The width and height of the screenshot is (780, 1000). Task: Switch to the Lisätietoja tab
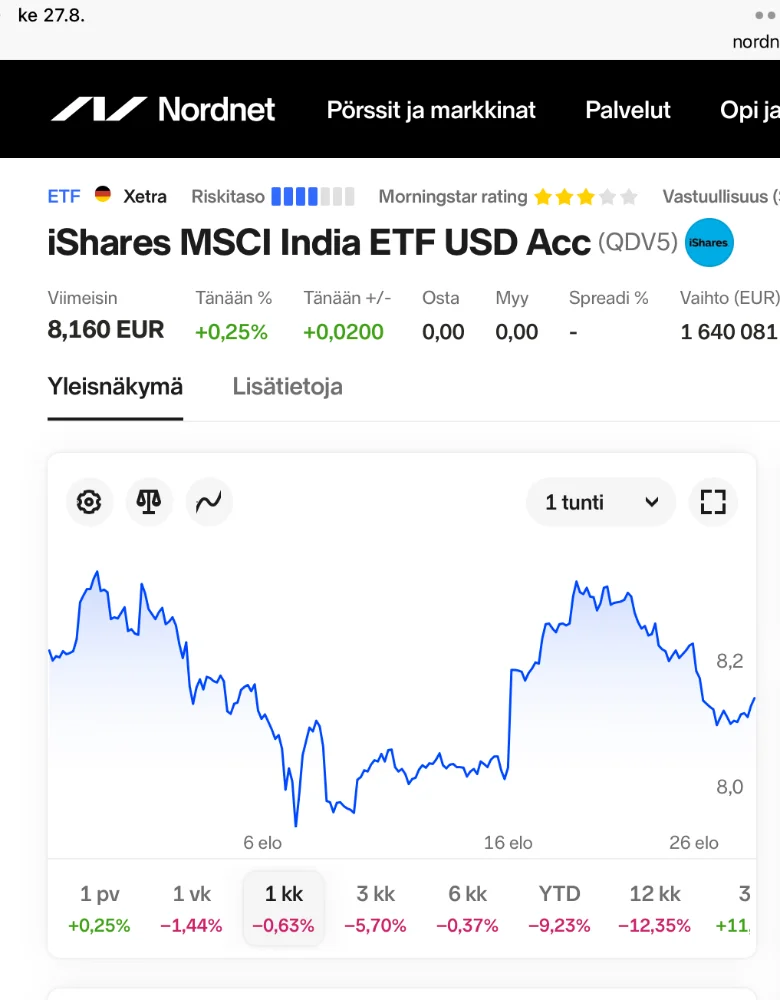point(287,387)
